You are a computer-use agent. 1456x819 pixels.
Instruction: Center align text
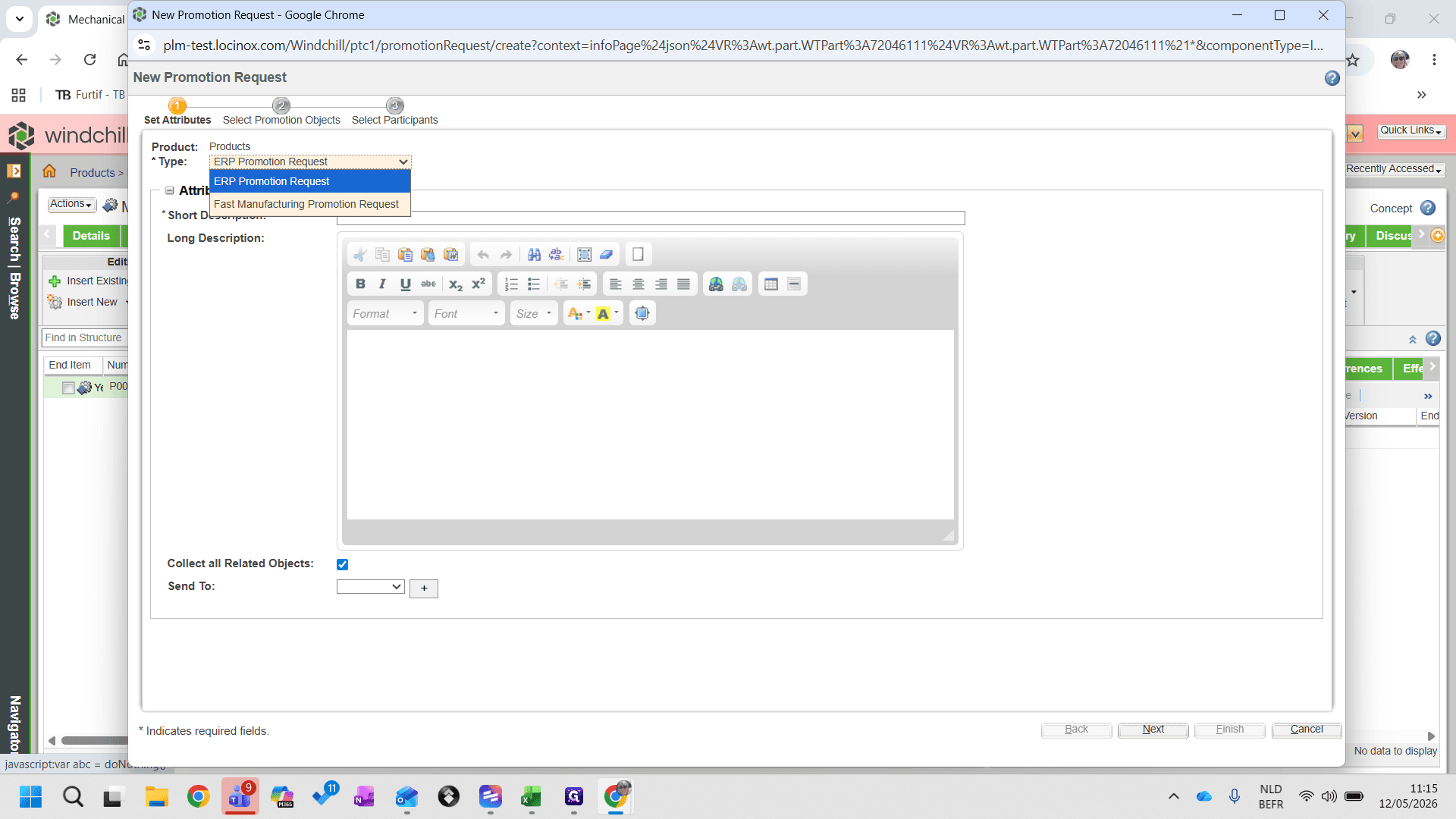click(x=639, y=284)
